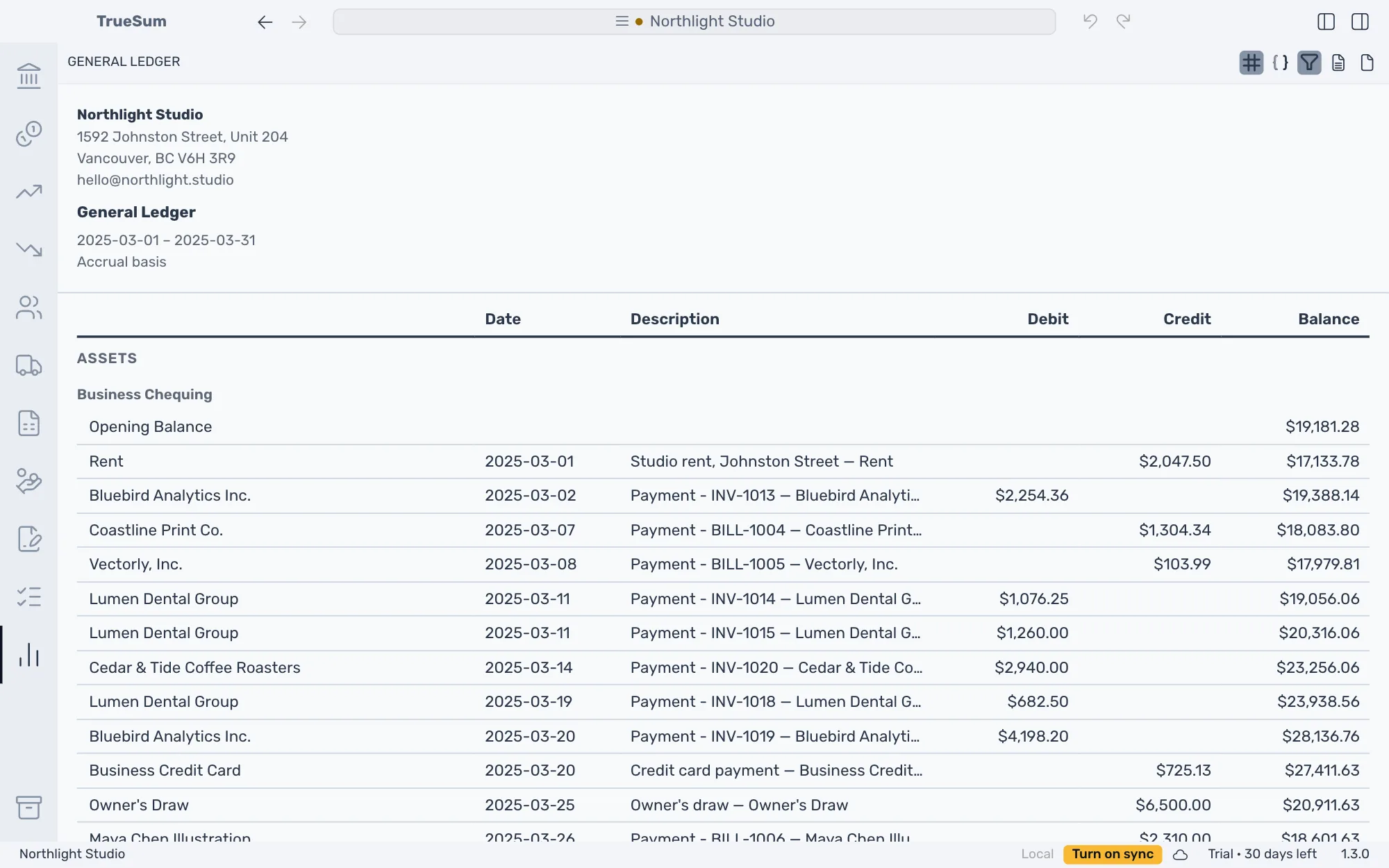Image resolution: width=1389 pixels, height=868 pixels.
Task: Open the bar chart reports sidebar icon
Action: pos(28,655)
